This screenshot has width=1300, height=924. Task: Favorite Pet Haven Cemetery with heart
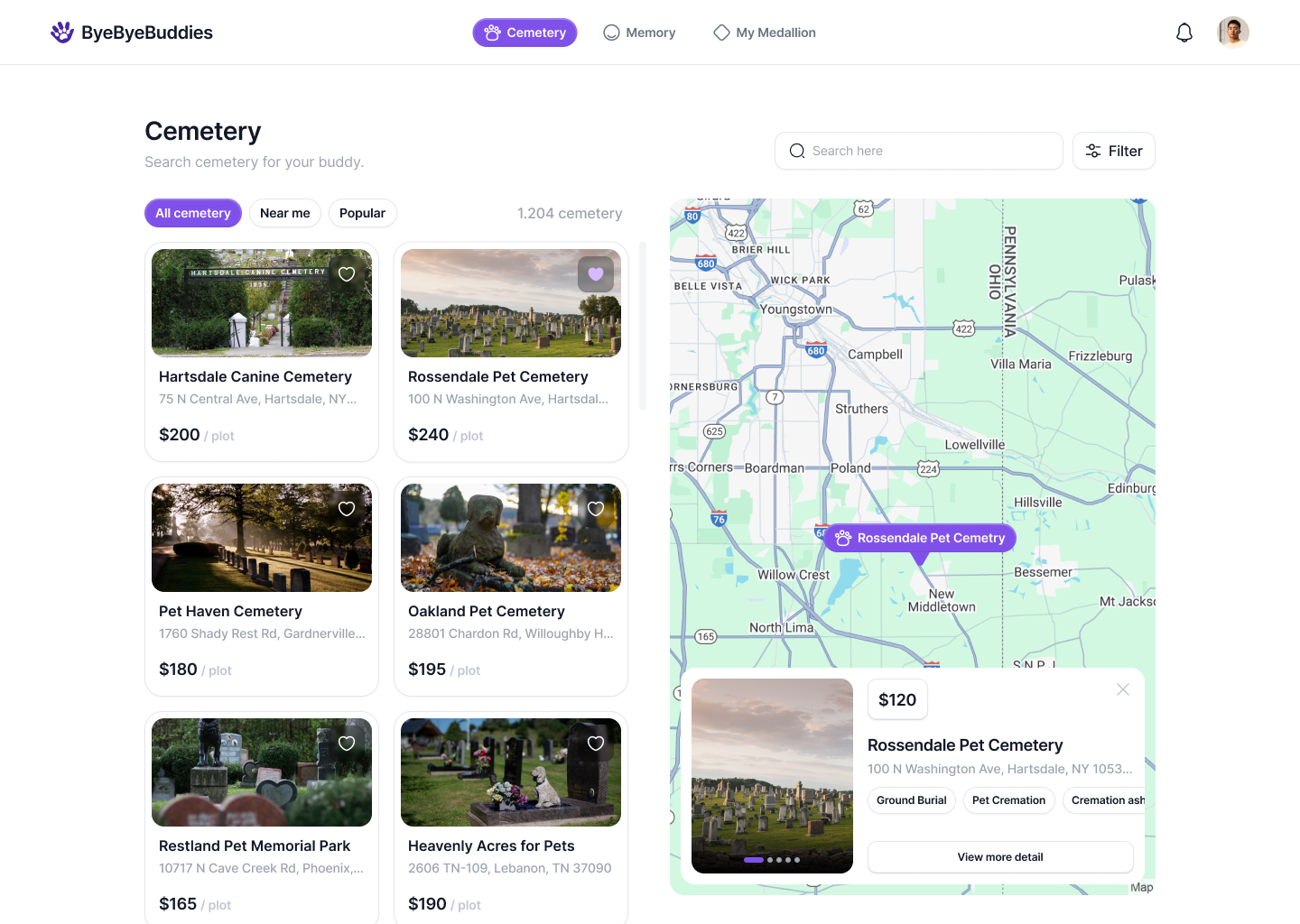(347, 509)
